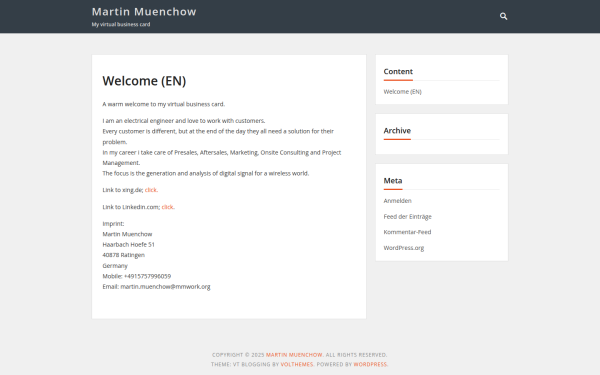Visit WordPress.org in Meta widget

[x=404, y=248]
